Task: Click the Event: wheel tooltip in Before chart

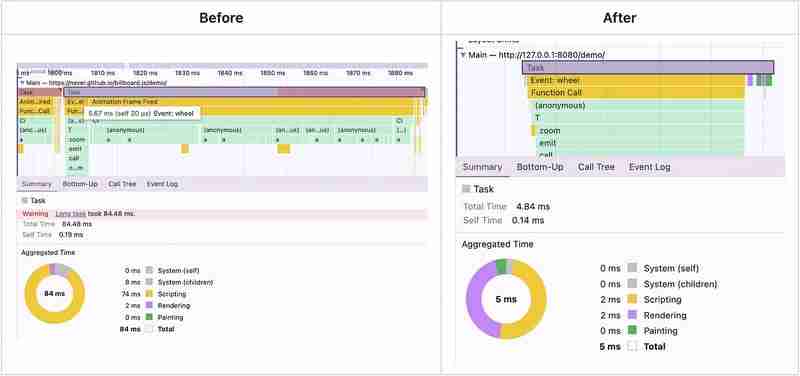Action: pyautogui.click(x=141, y=113)
